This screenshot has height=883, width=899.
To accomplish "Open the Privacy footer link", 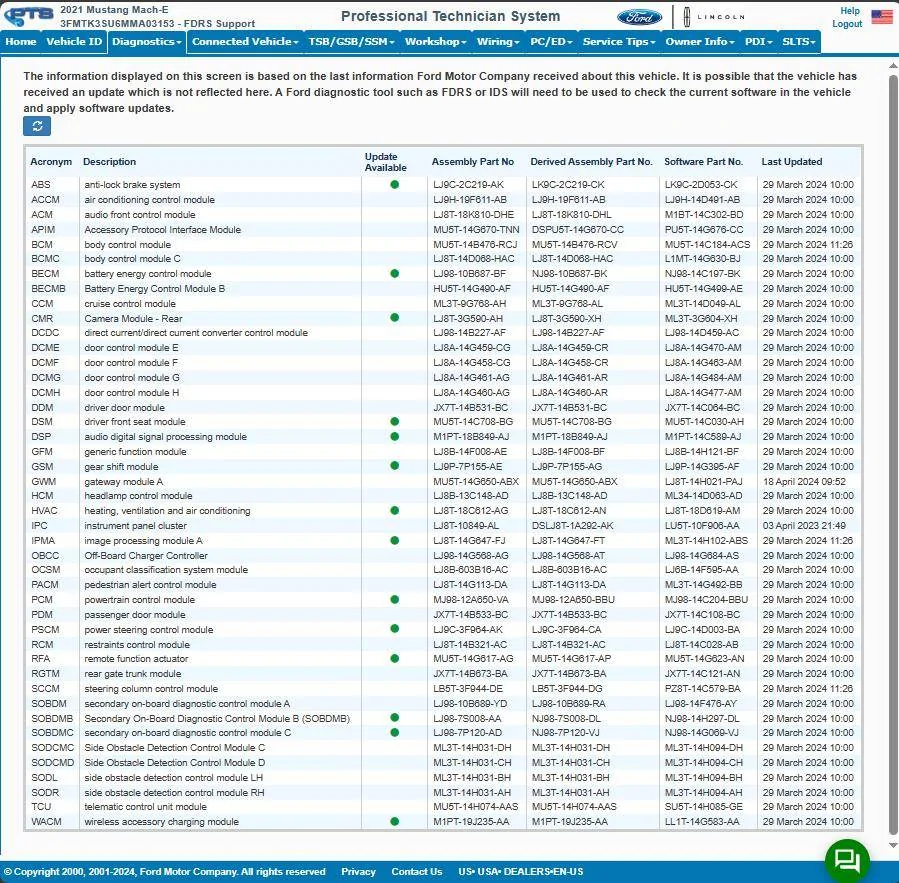I will [x=358, y=872].
